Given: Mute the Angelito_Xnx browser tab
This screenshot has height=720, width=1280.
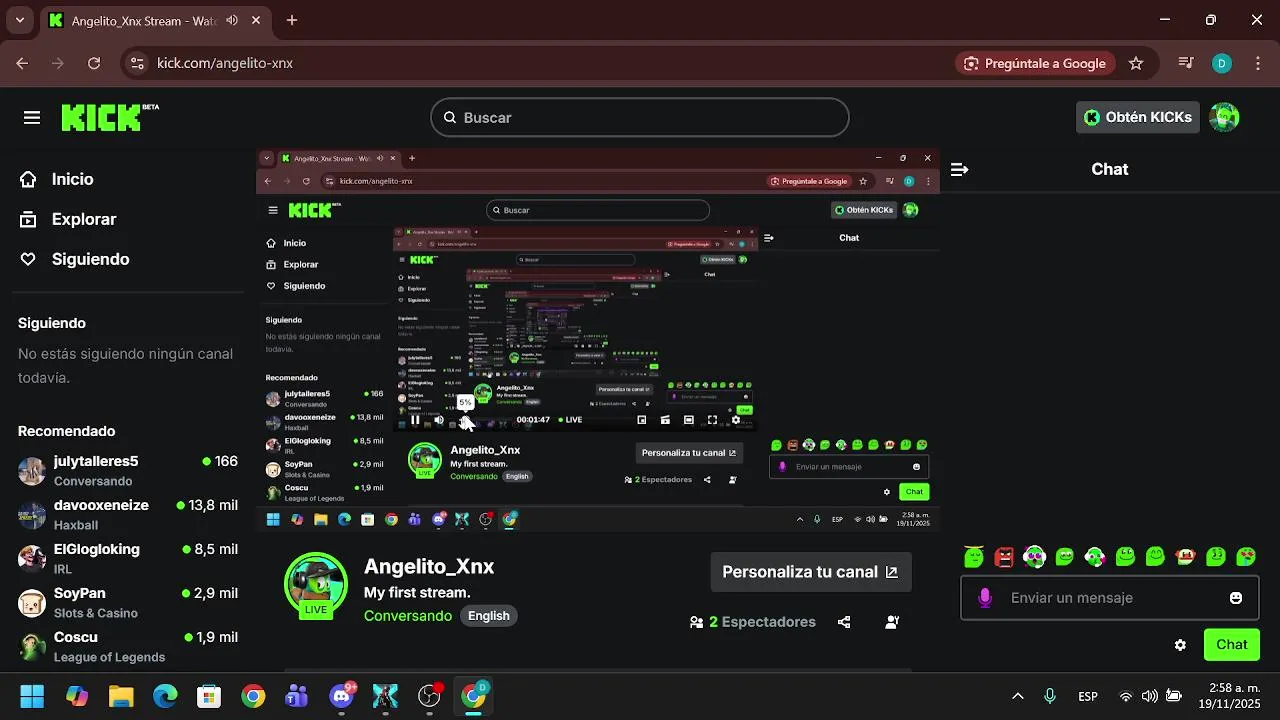Looking at the screenshot, I should [232, 20].
